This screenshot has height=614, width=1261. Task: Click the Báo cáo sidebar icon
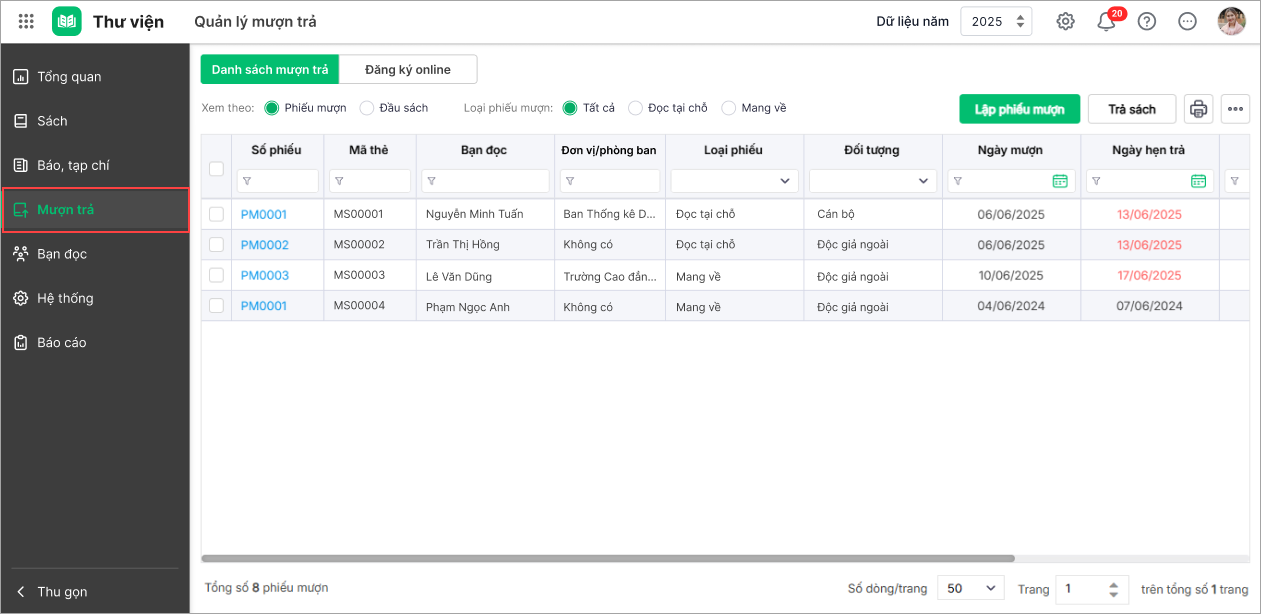coord(20,342)
